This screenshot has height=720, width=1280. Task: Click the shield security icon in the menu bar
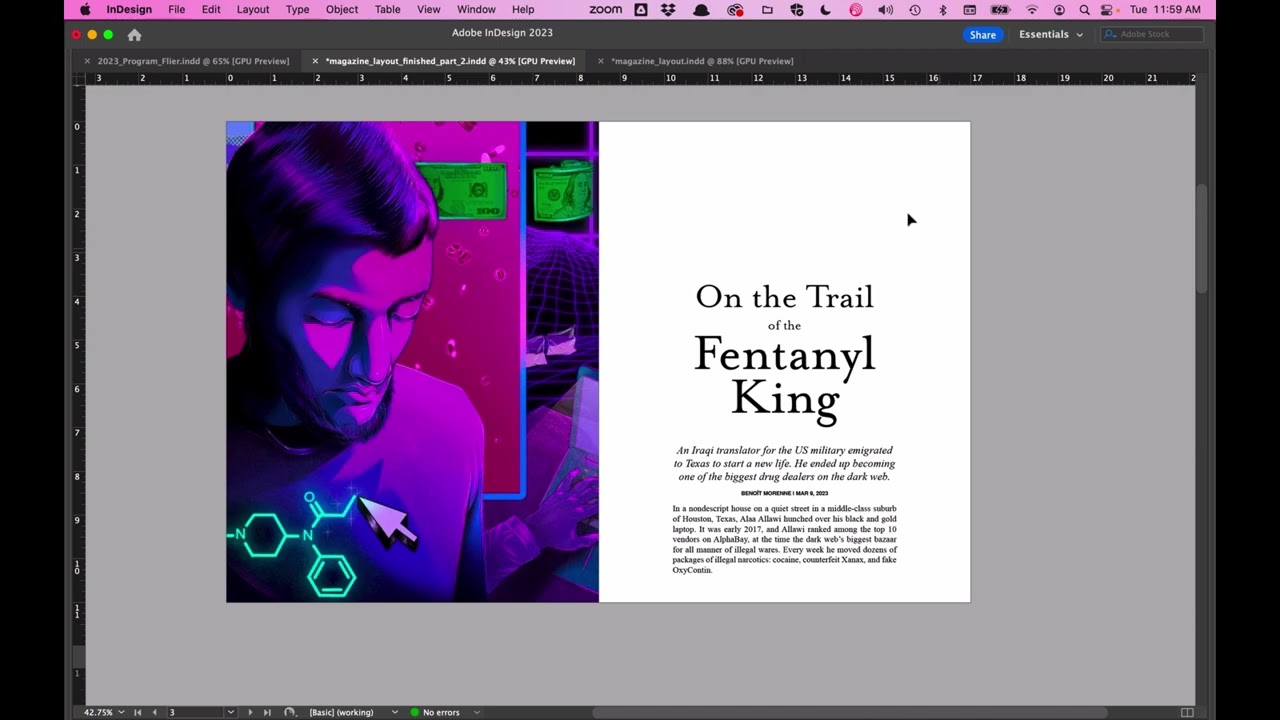pos(797,10)
